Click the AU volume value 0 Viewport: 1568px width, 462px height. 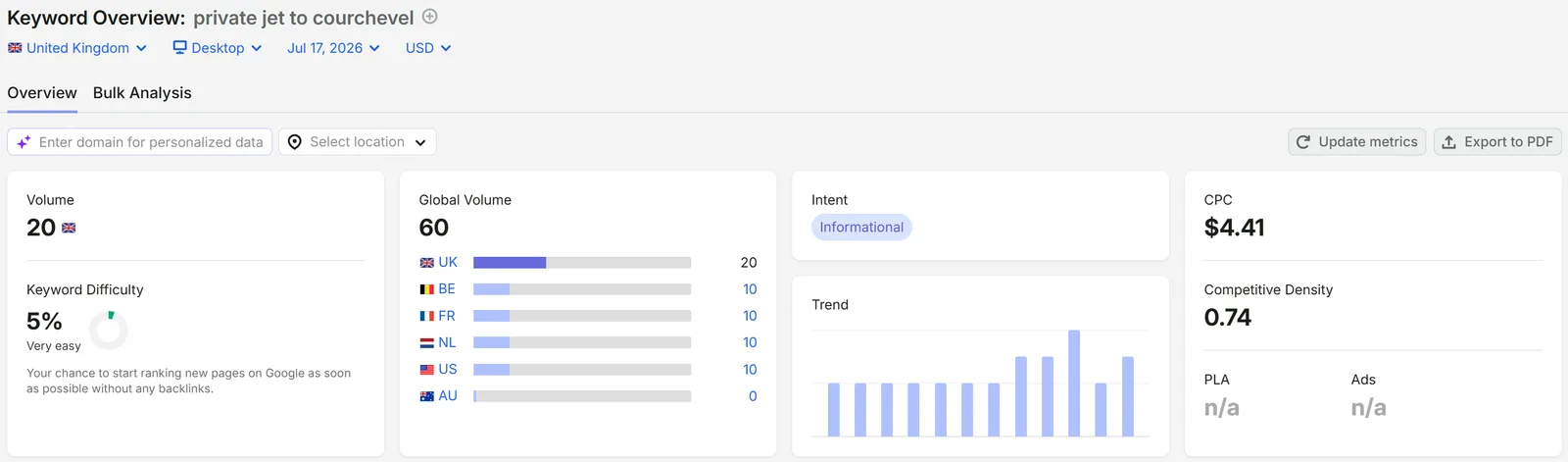click(753, 396)
